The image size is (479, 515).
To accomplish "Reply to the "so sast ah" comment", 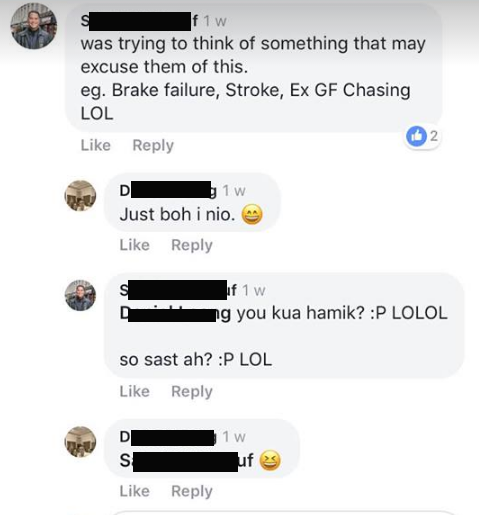I will click(x=192, y=392).
